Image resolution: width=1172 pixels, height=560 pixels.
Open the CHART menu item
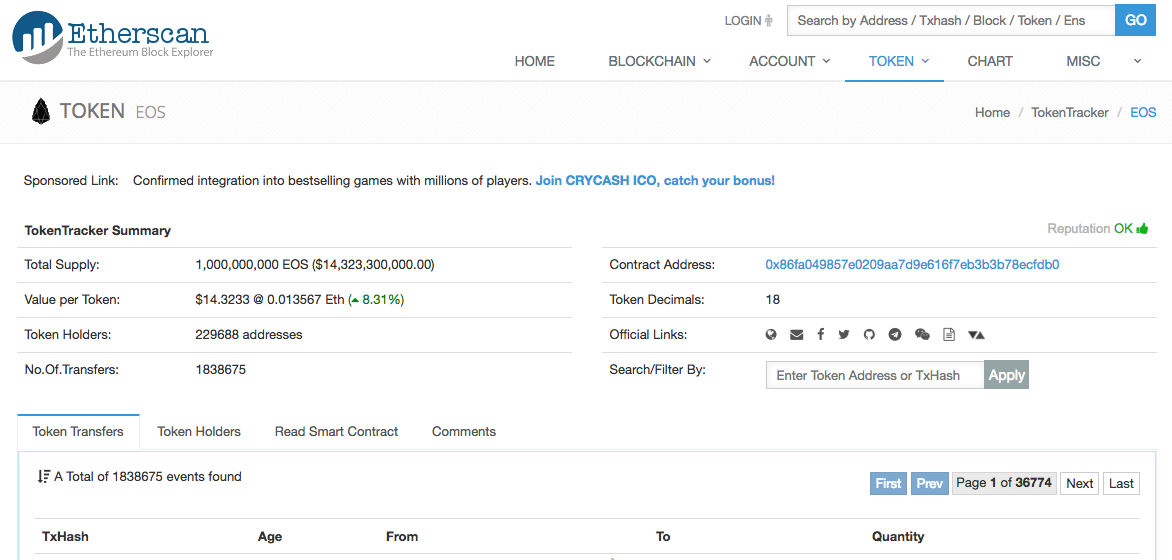pyautogui.click(x=990, y=61)
